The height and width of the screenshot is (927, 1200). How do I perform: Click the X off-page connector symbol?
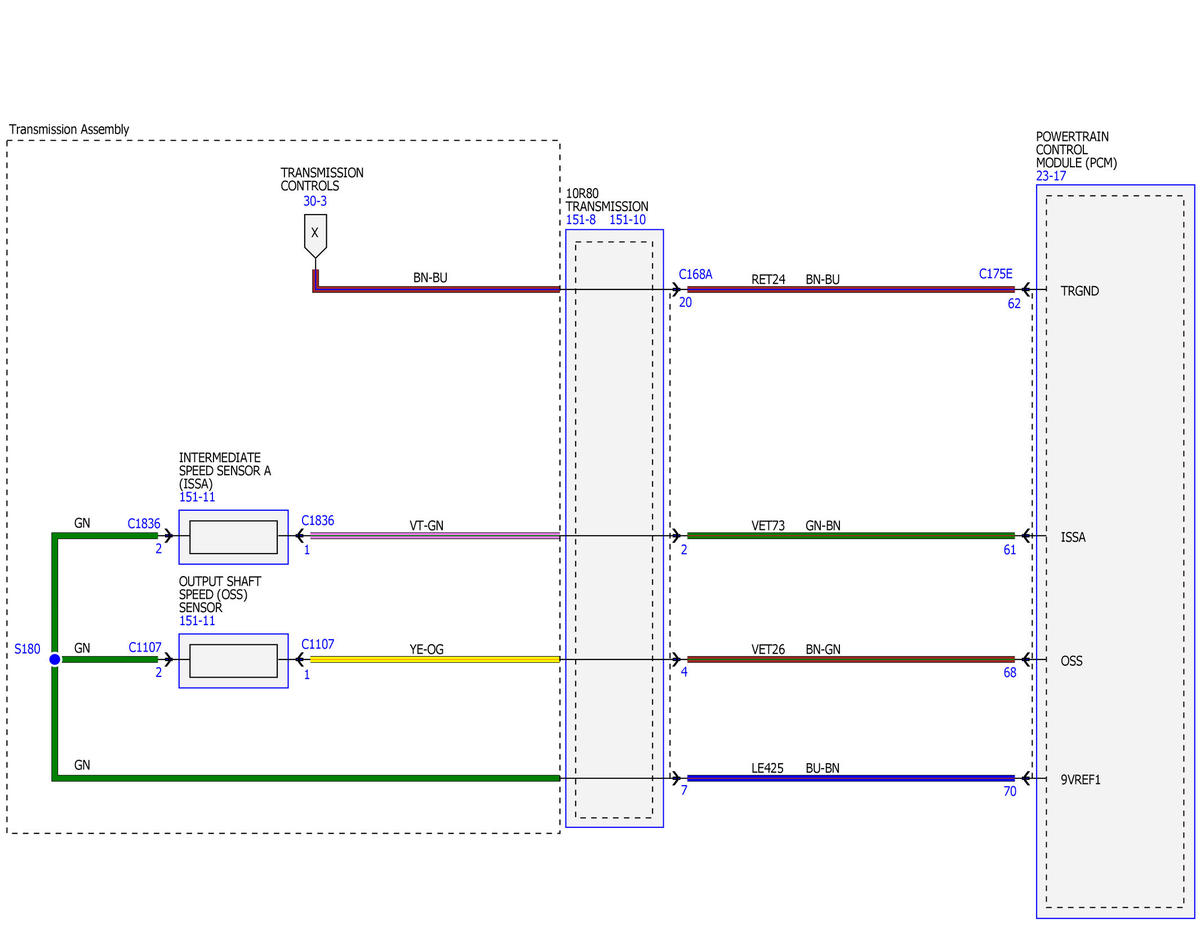pos(315,236)
